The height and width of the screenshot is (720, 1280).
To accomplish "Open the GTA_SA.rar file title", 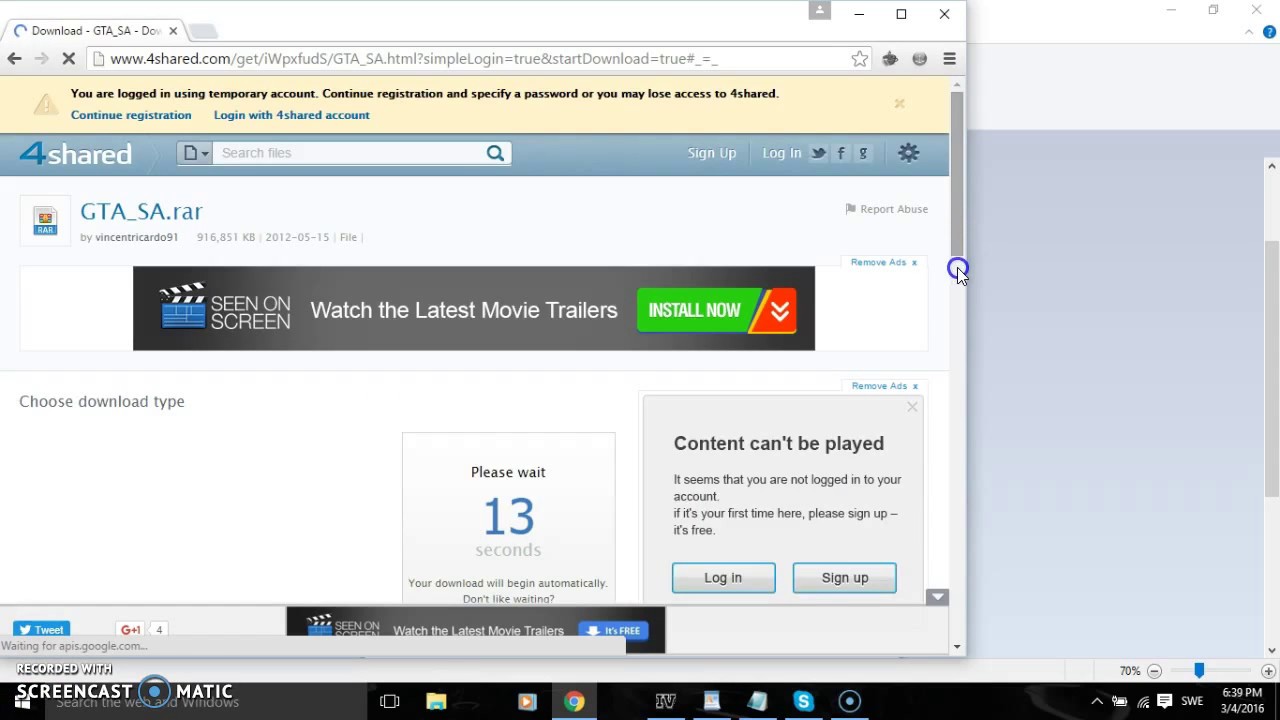I will tap(141, 211).
